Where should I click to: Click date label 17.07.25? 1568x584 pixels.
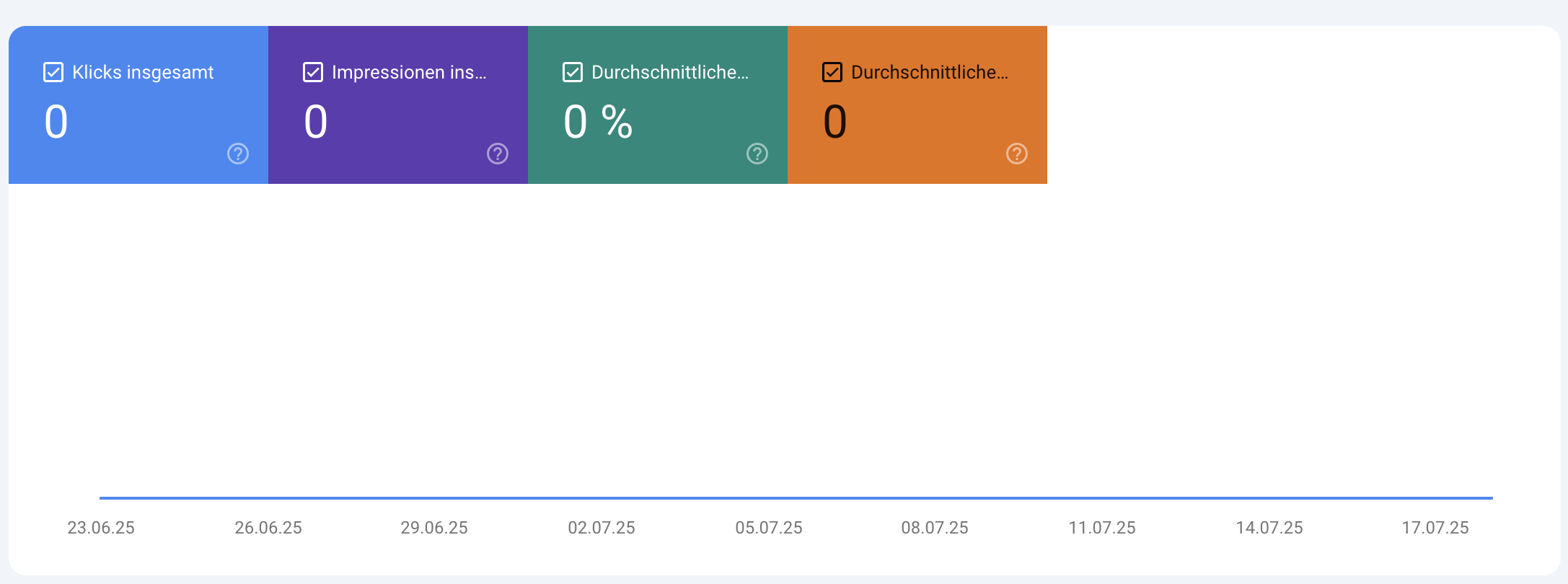[x=1435, y=528]
